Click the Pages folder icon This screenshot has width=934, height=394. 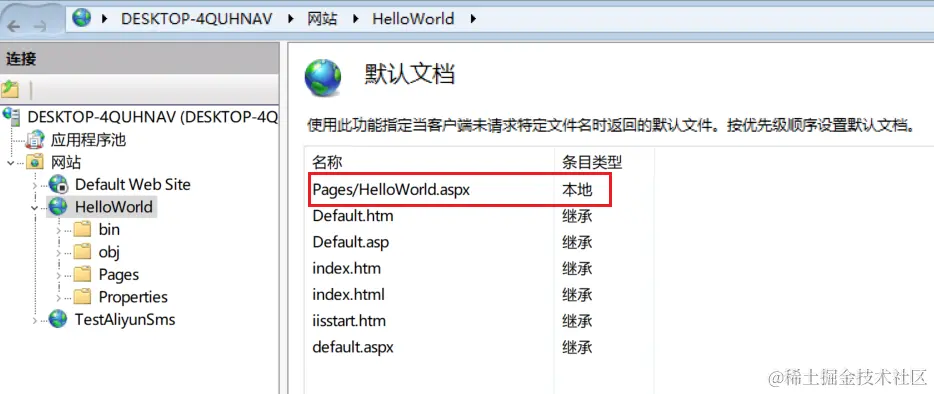(82, 274)
